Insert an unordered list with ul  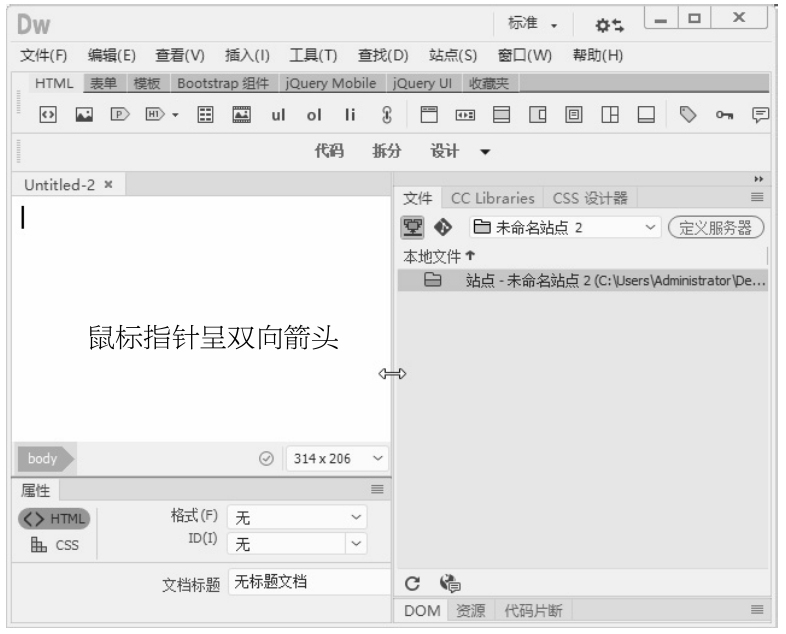[279, 115]
